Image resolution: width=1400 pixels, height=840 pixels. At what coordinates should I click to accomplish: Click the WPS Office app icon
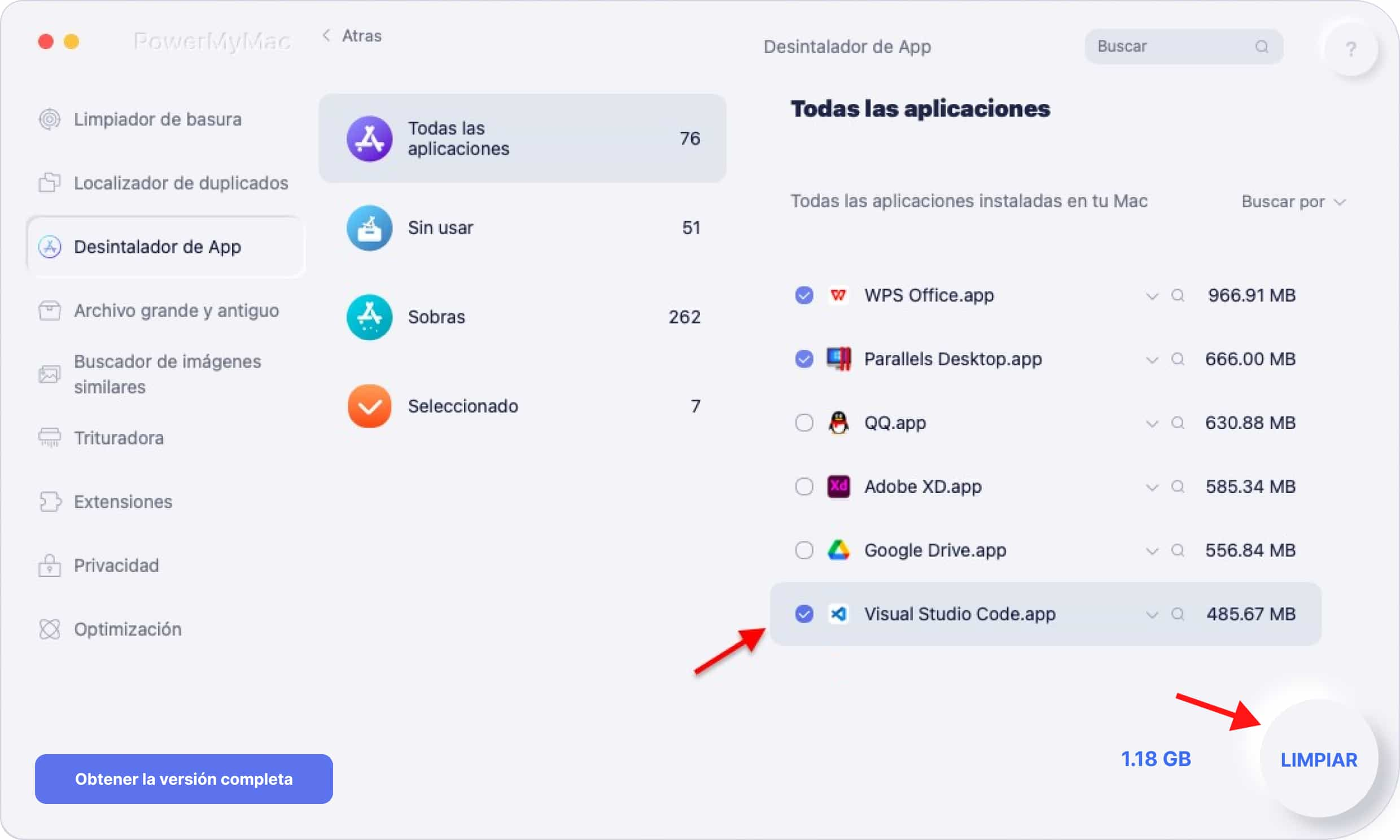(x=838, y=295)
